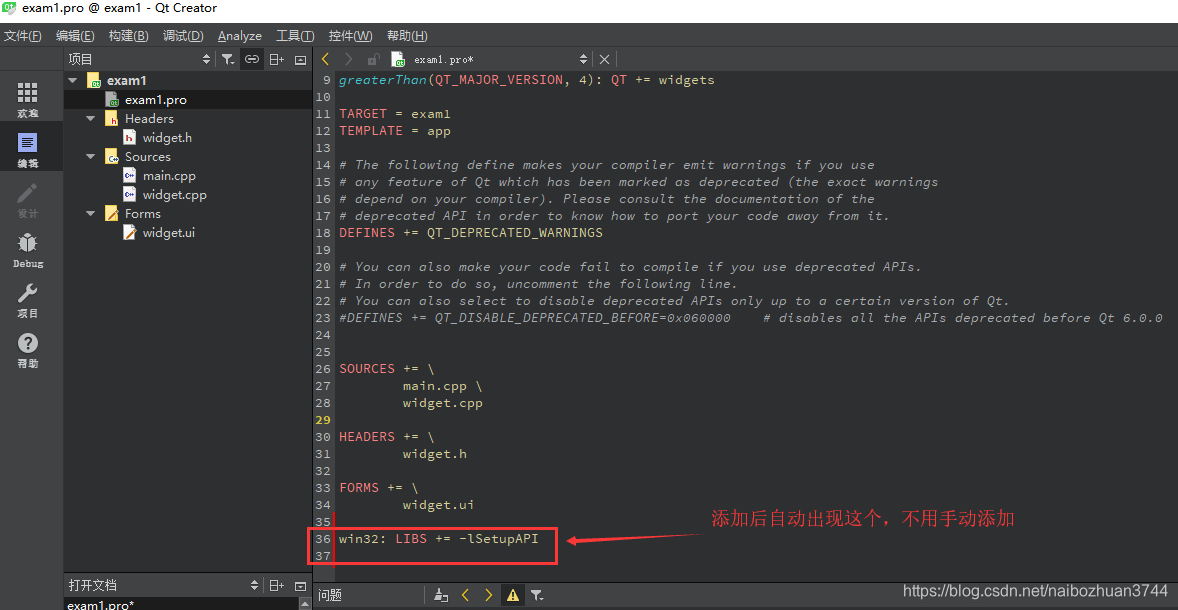Open the exam1.pro* document dropdown selector

(584, 59)
